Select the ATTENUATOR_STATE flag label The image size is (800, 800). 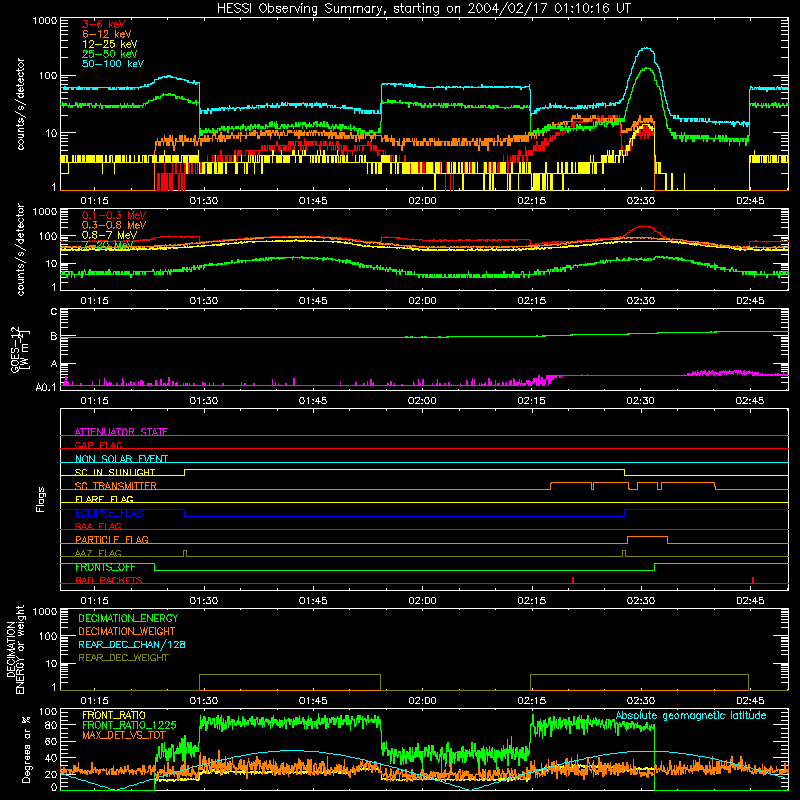[121, 432]
